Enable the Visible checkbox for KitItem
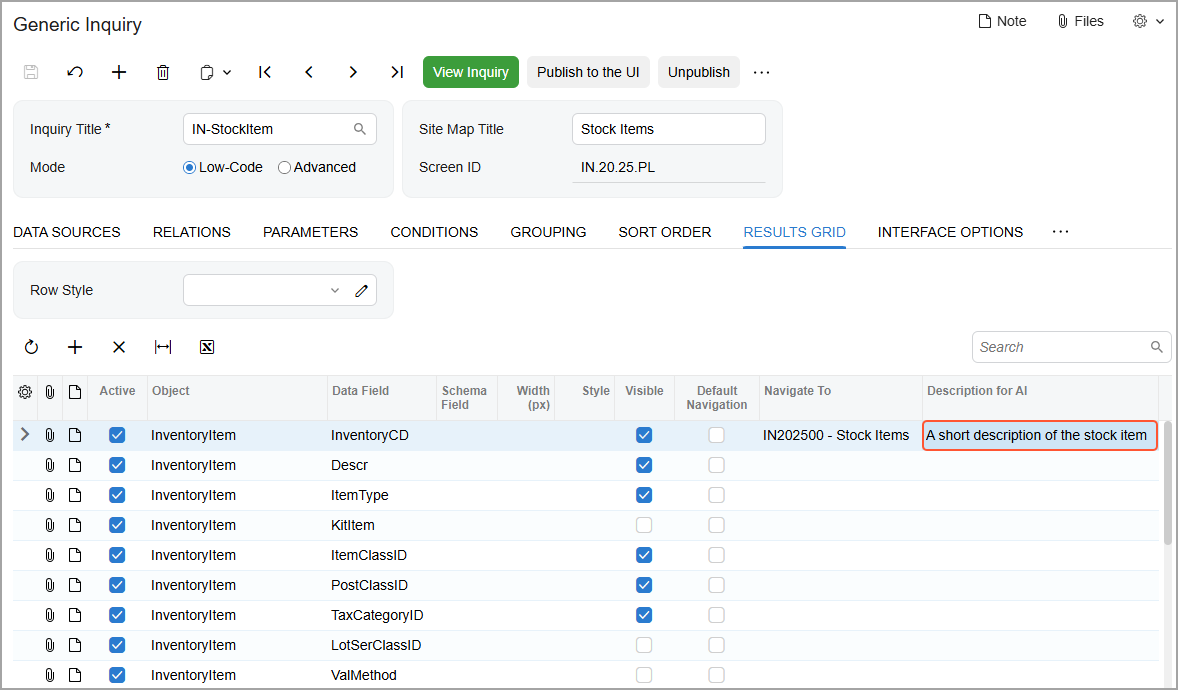The width and height of the screenshot is (1178, 690). coord(644,525)
